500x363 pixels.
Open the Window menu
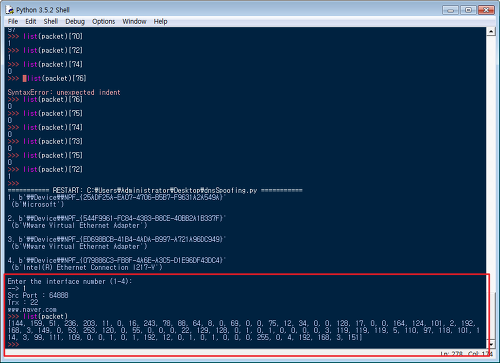pyautogui.click(x=134, y=22)
